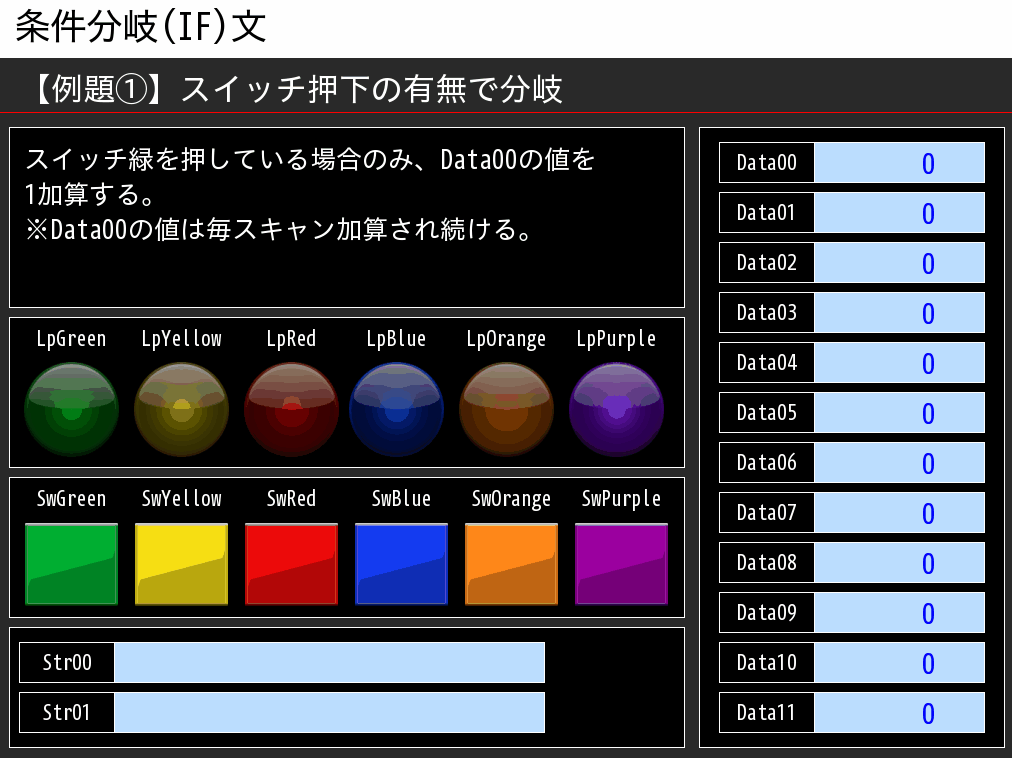Click the LpBlue lamp indicator
1012x758 pixels.
click(396, 408)
